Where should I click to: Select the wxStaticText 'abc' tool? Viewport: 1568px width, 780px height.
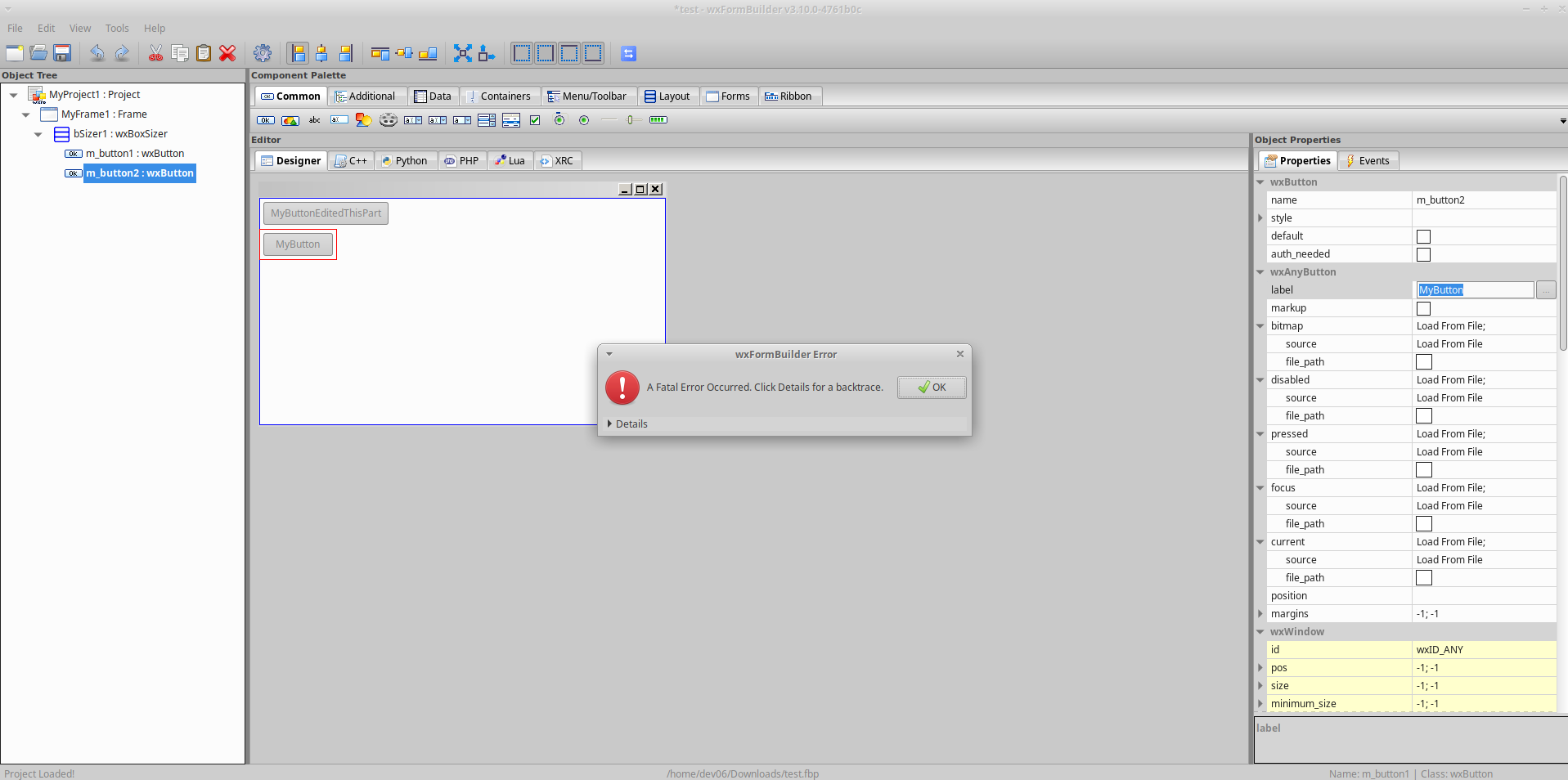[x=314, y=119]
